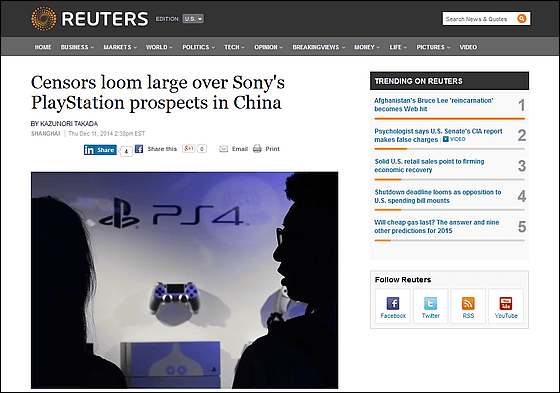Expand the Business menu
The image size is (560, 393).
[x=77, y=47]
